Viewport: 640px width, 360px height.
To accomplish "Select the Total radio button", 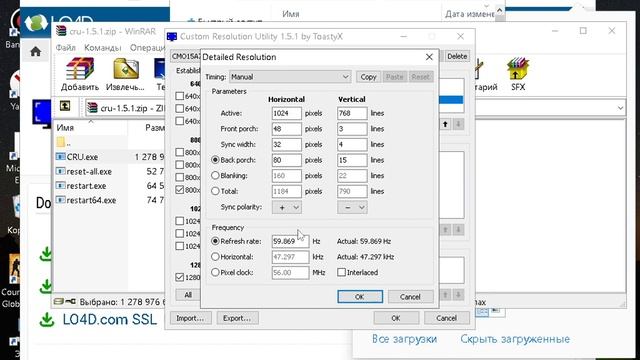I will (x=215, y=191).
